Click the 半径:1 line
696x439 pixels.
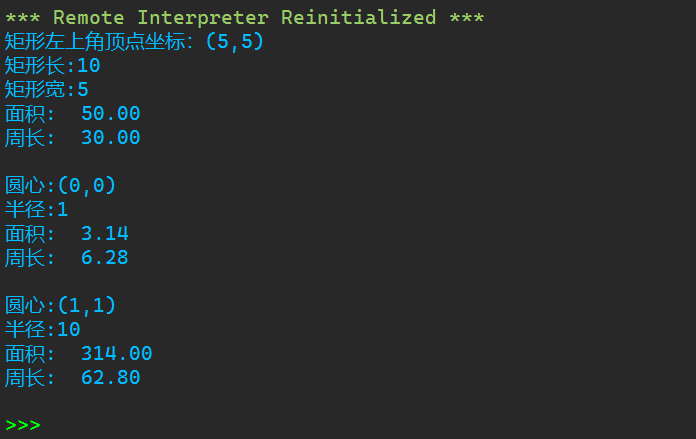click(x=36, y=210)
